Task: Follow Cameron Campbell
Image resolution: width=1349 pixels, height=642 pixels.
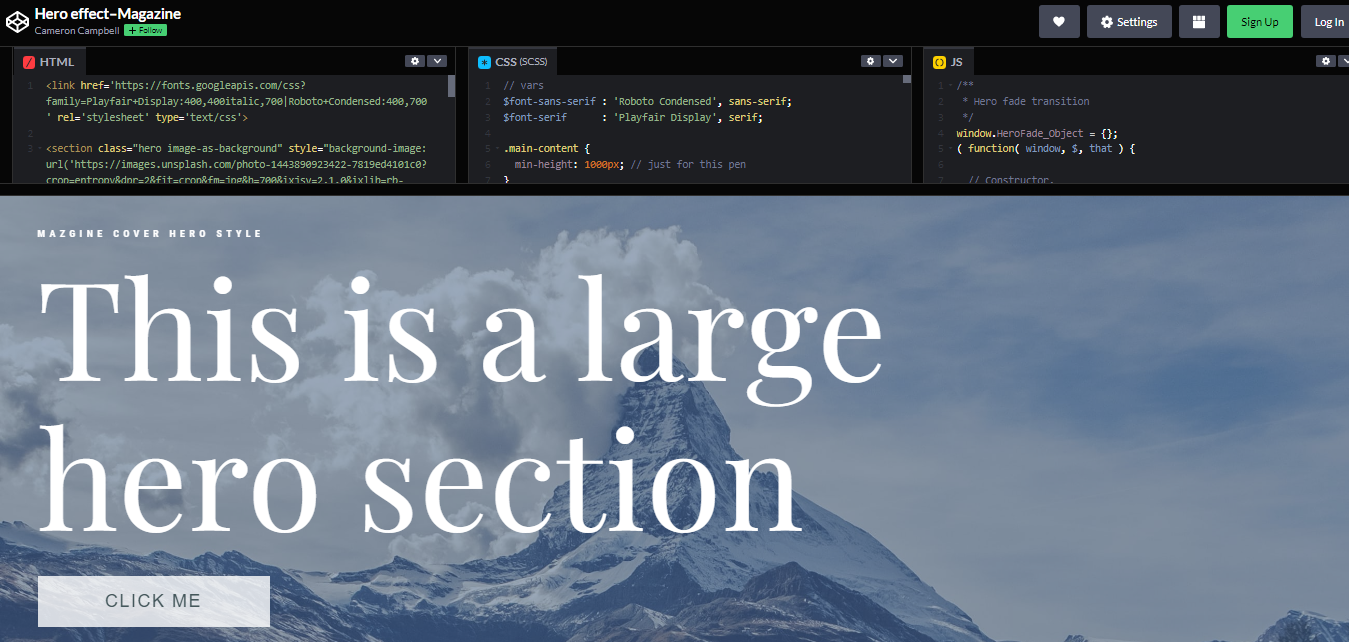Action: (144, 30)
